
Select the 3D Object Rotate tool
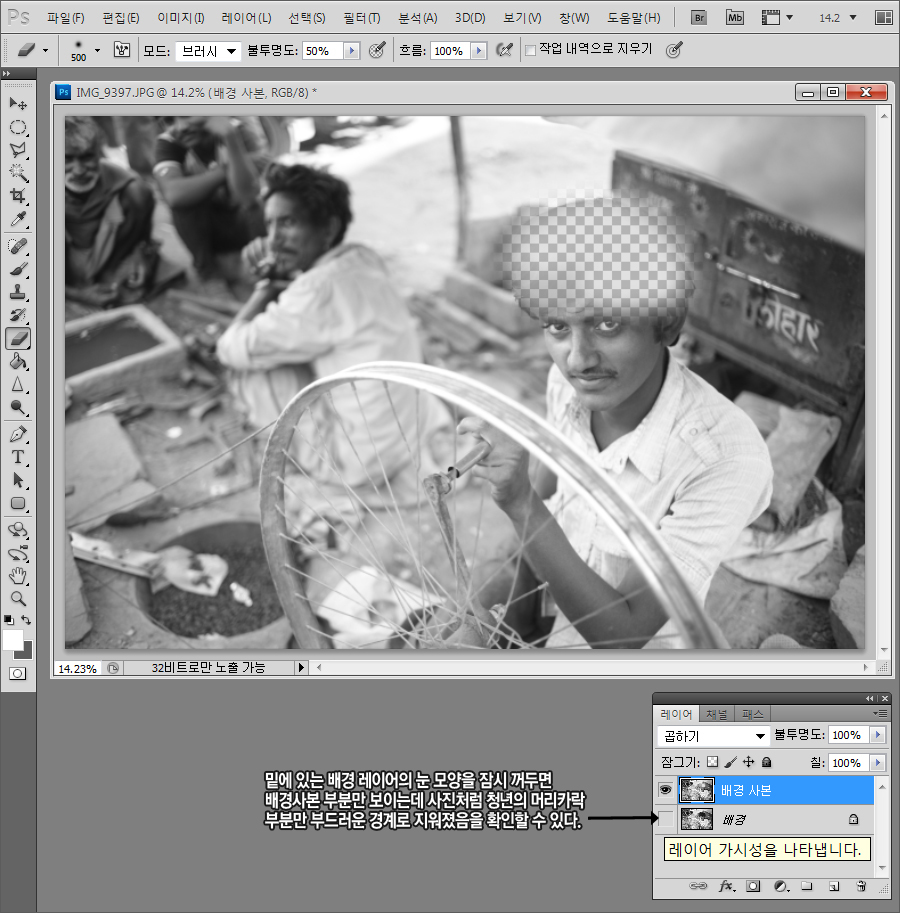point(18,530)
